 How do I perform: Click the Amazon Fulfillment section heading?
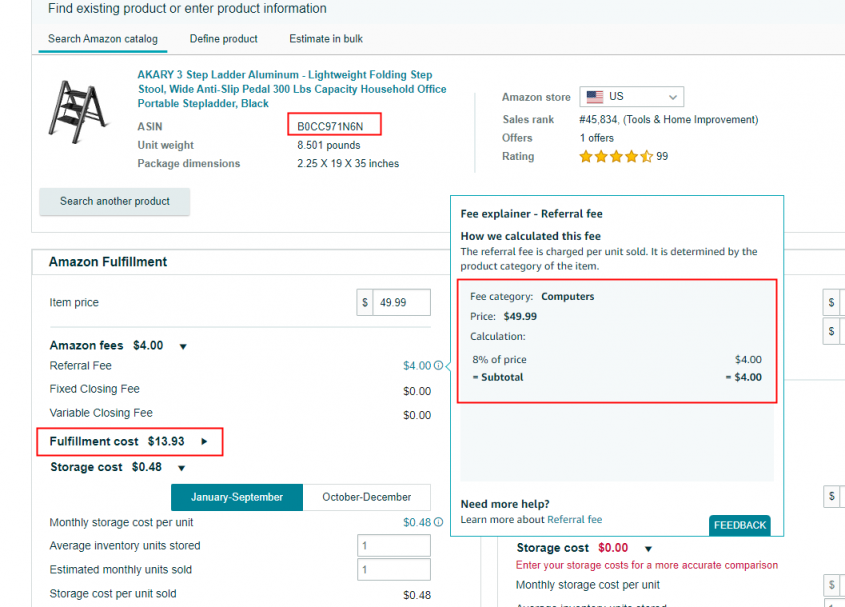108,262
